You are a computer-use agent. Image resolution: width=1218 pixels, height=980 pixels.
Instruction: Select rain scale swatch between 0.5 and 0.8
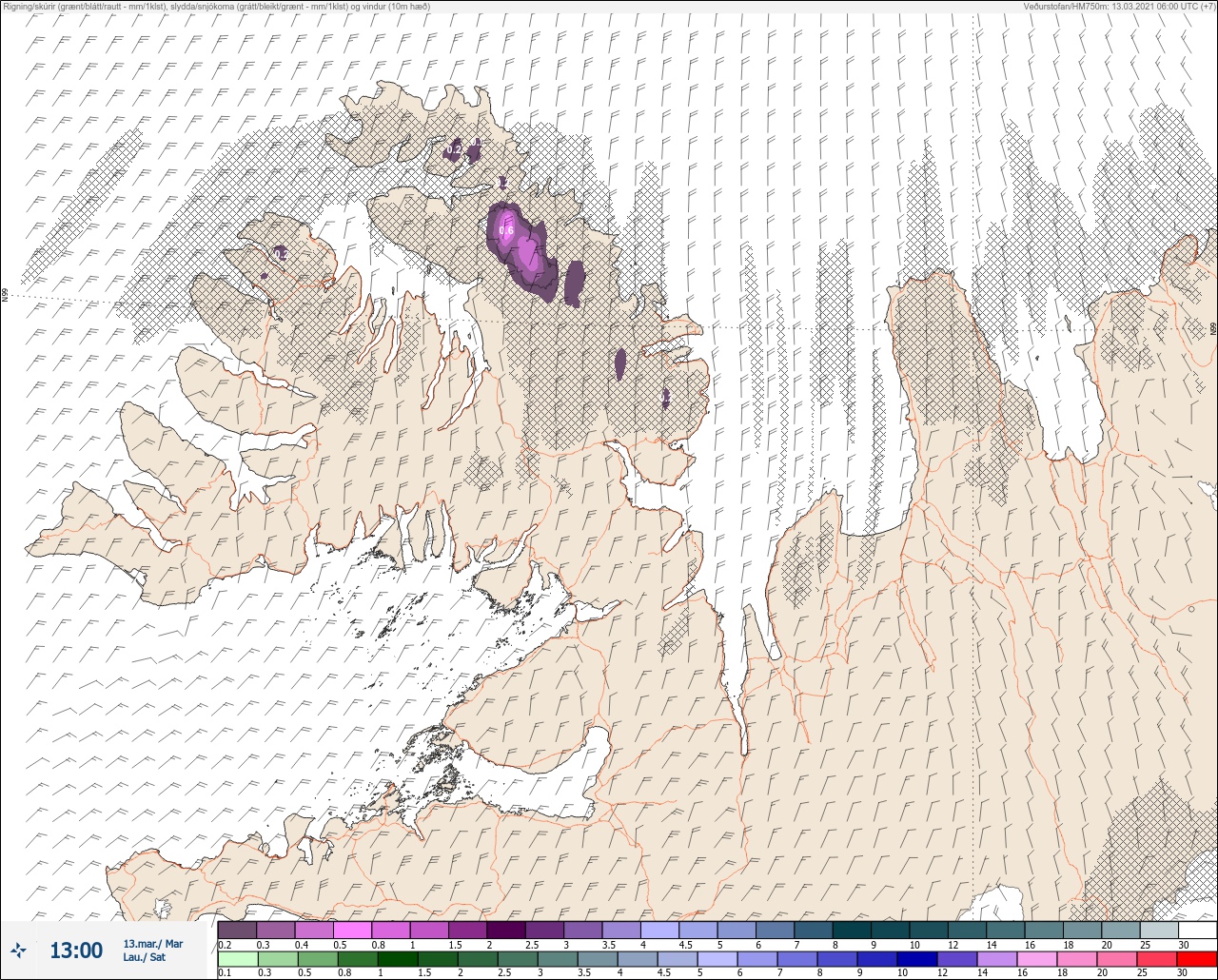click(317, 958)
